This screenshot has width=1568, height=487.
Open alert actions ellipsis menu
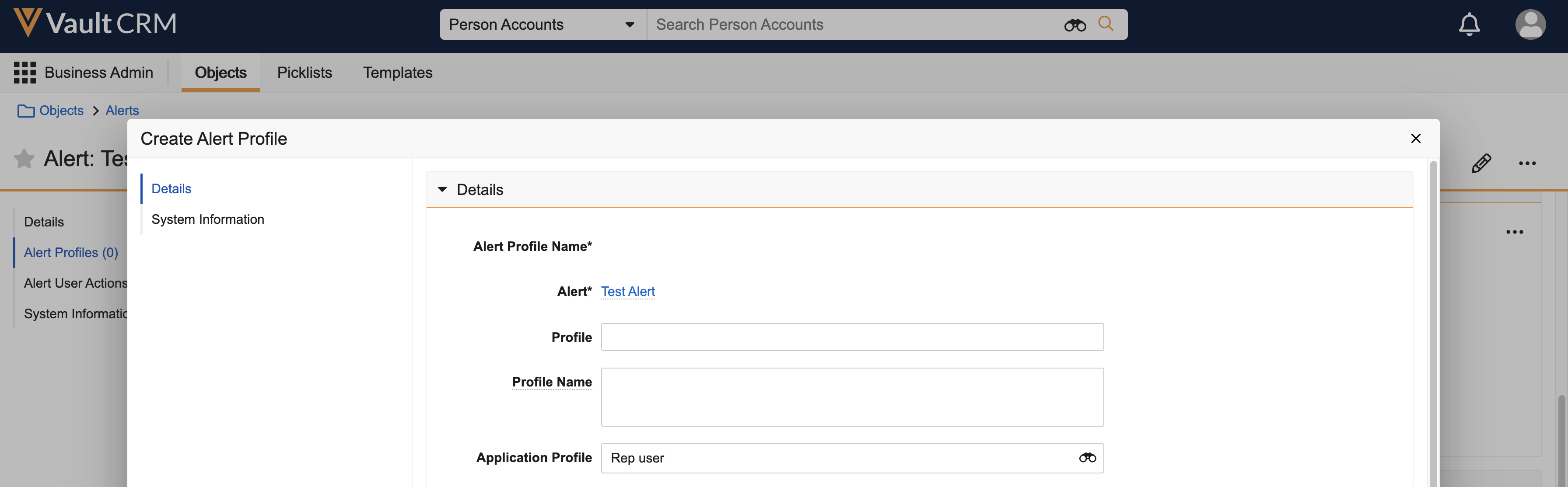pos(1526,163)
